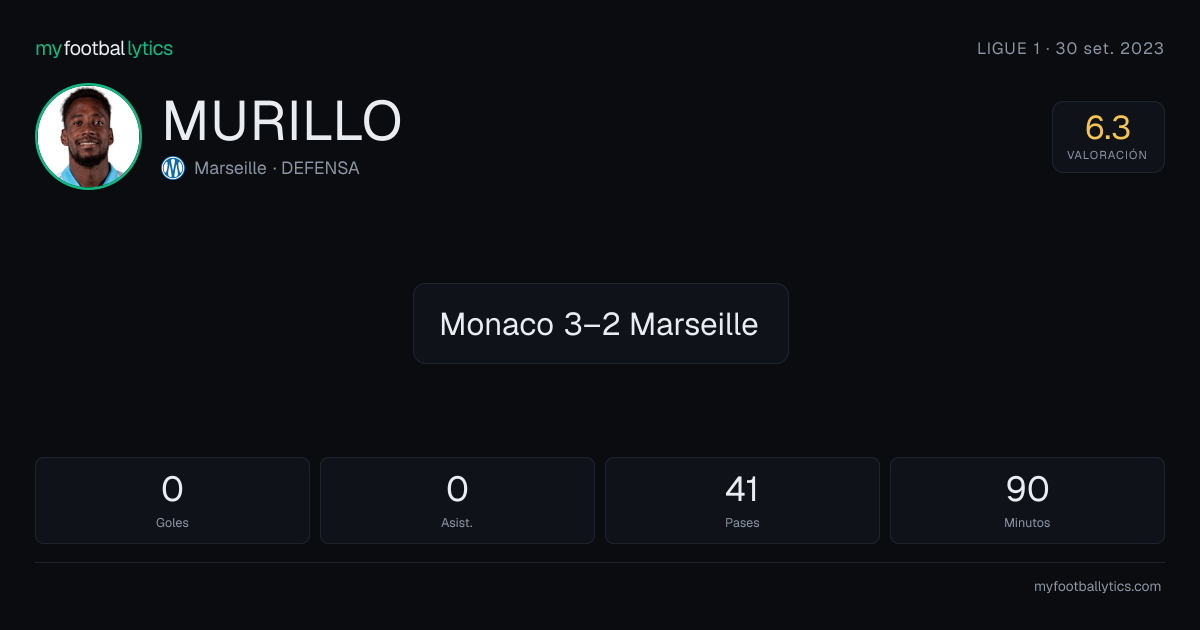Select the Goles stat card
The width and height of the screenshot is (1200, 630).
coord(172,500)
